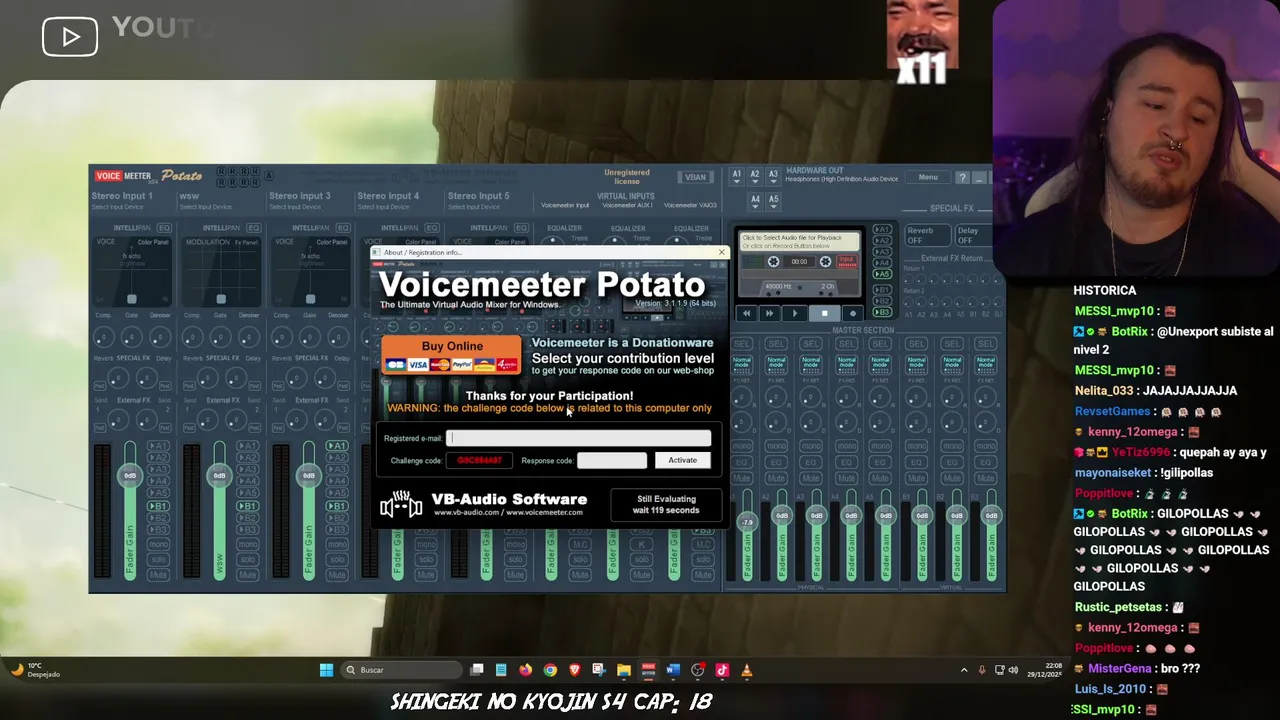The height and width of the screenshot is (720, 1280).
Task: Open File Explorer from the taskbar
Action: pyautogui.click(x=623, y=670)
